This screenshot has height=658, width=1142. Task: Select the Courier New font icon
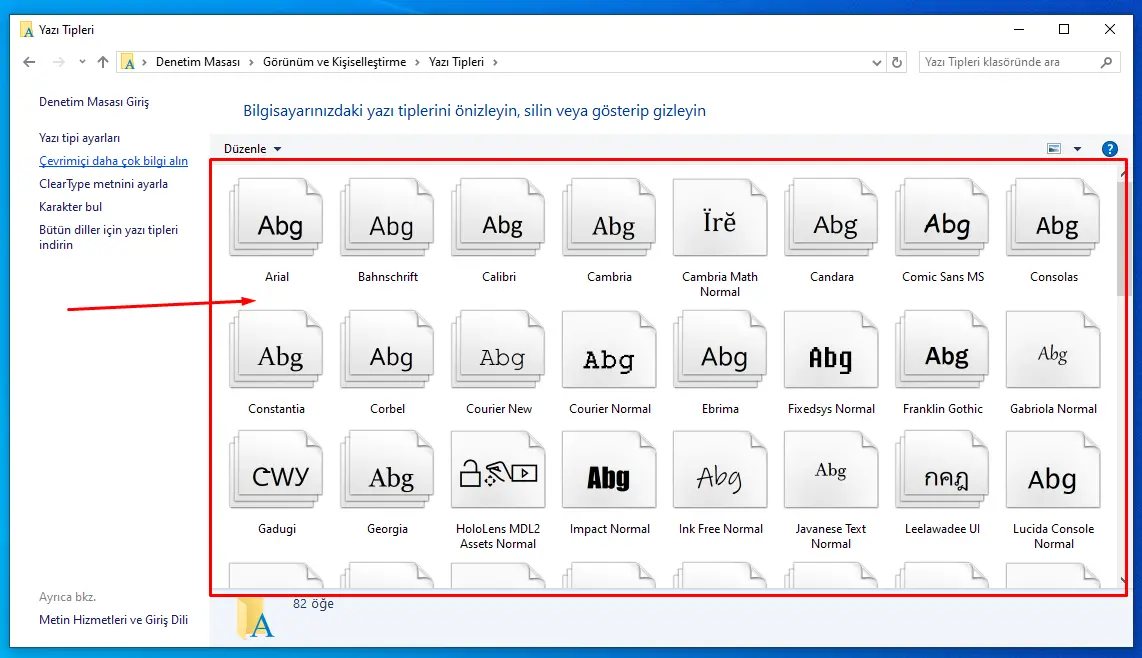(498, 349)
